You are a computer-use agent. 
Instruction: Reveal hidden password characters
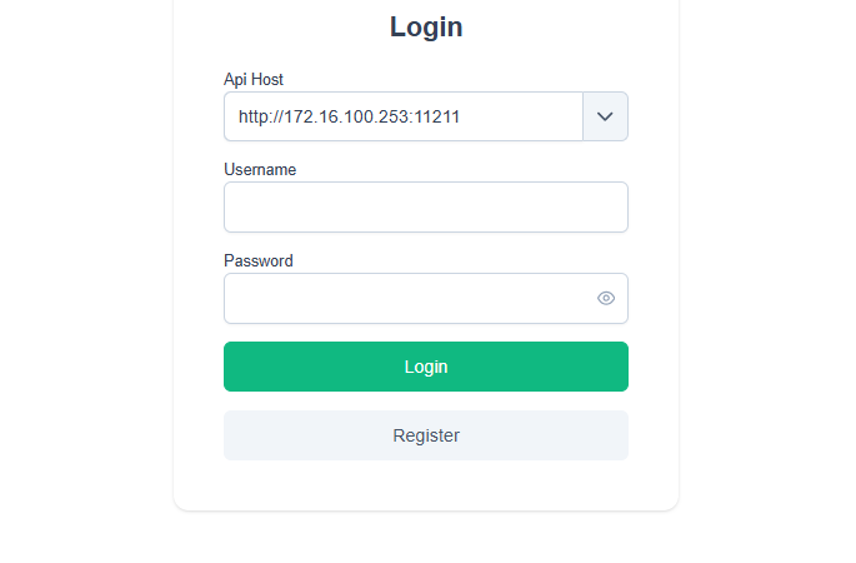606,298
